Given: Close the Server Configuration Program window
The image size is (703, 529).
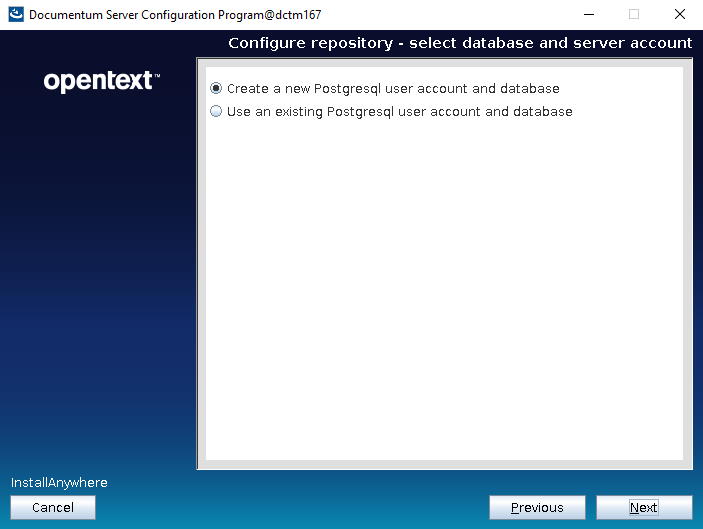Looking at the screenshot, I should pos(680,14).
